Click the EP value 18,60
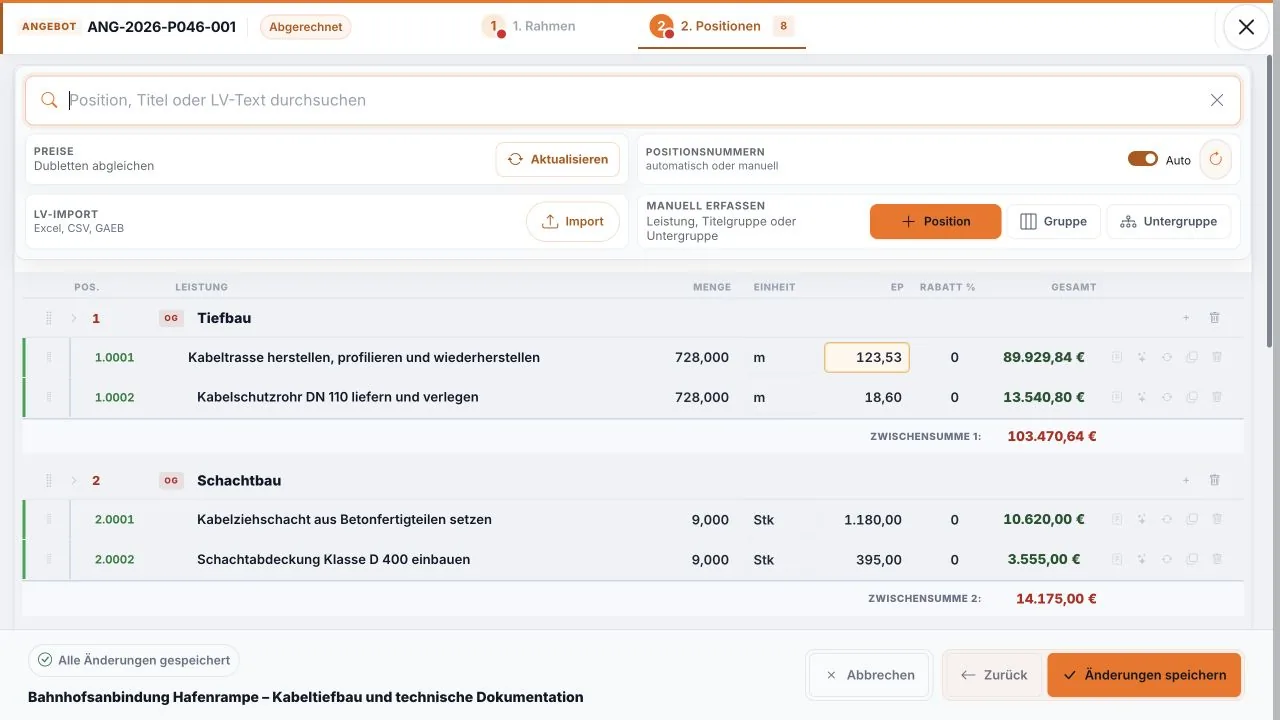 (x=883, y=397)
